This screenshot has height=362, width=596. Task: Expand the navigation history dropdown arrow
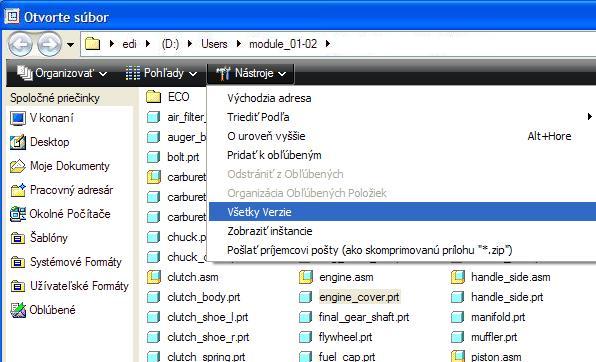[70, 44]
